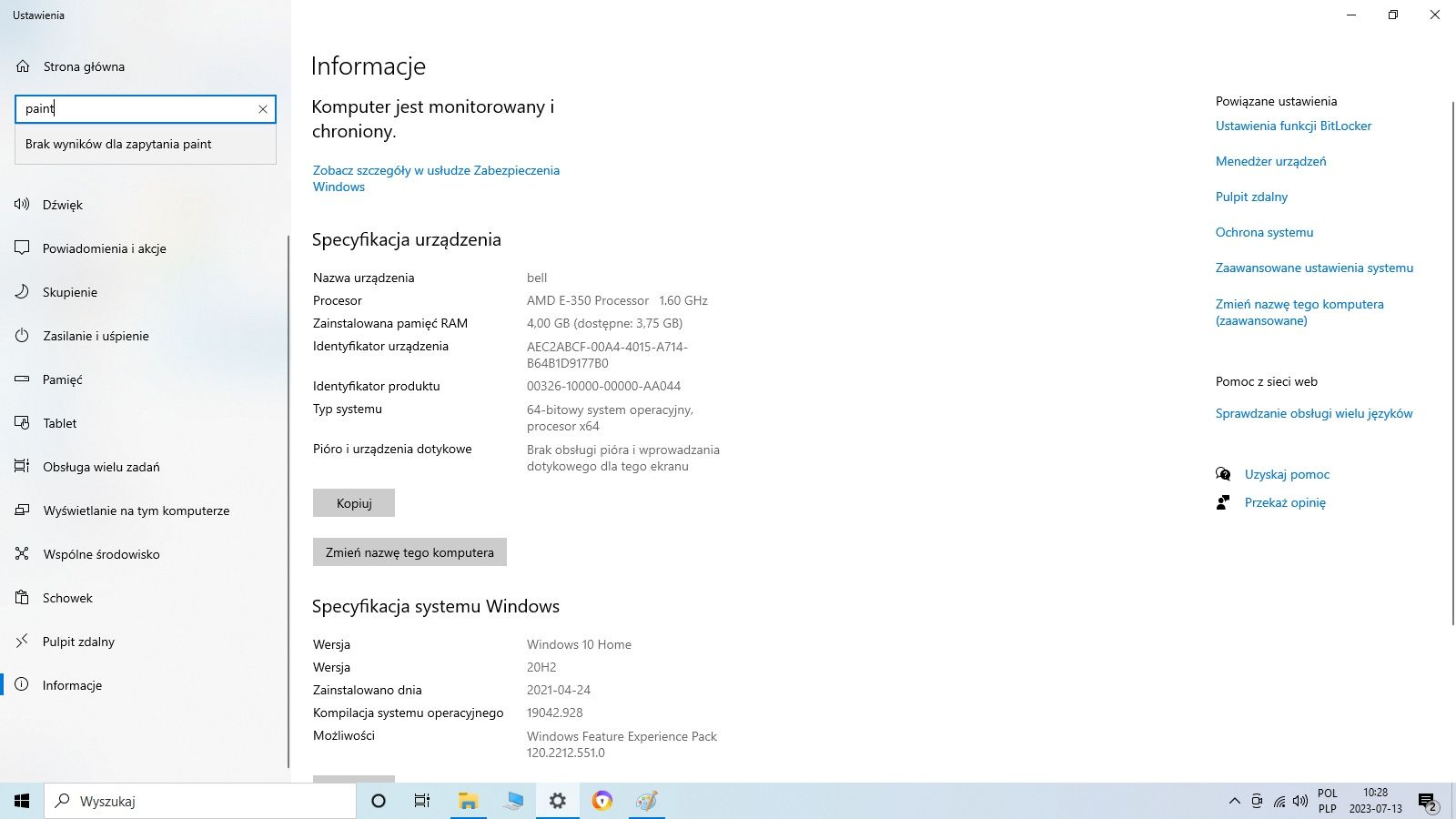
Task: Click network Wi-Fi tray icon
Action: pyautogui.click(x=1279, y=802)
